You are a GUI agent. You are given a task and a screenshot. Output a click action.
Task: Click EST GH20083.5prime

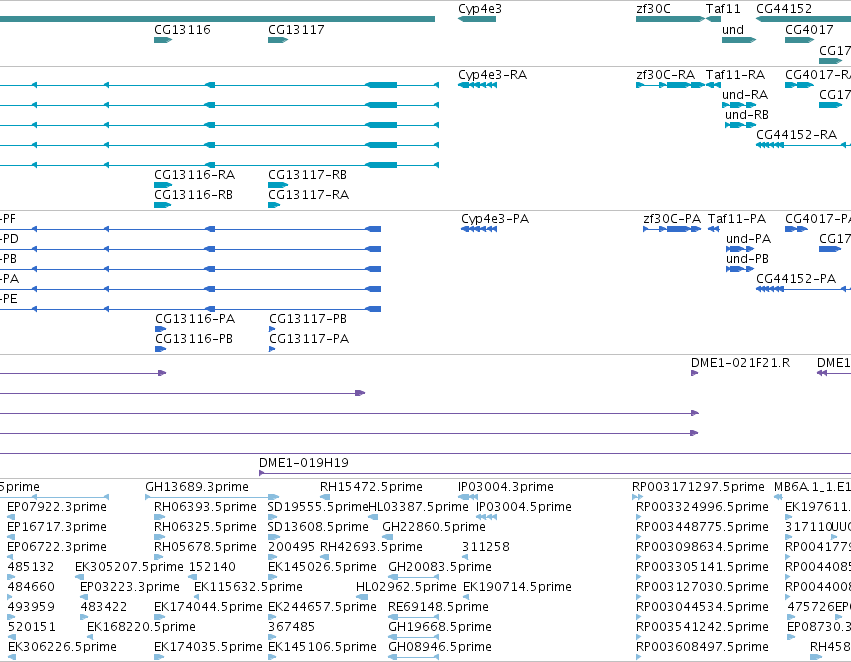click(440, 567)
